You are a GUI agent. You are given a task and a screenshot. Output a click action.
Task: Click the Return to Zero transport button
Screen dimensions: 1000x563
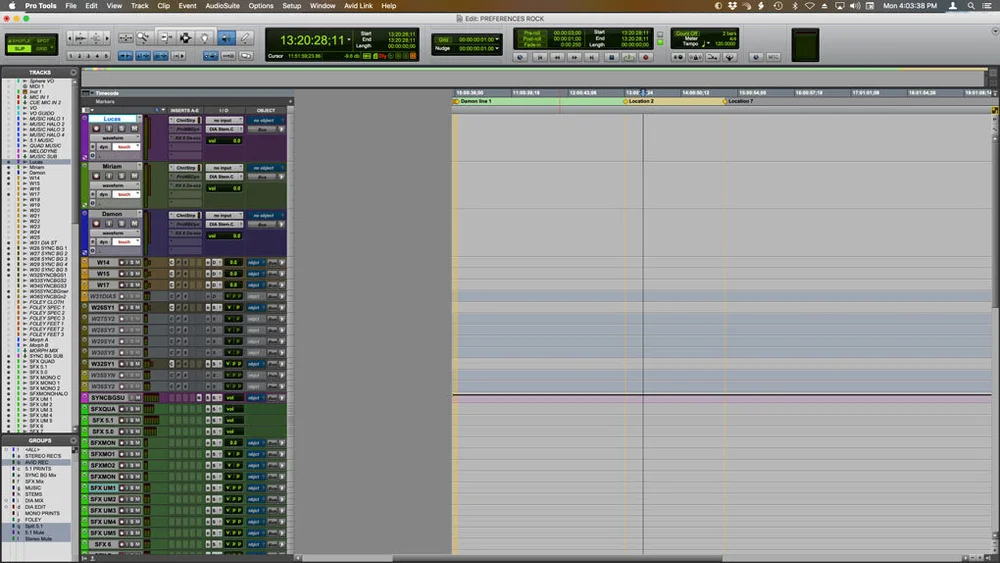coord(540,57)
